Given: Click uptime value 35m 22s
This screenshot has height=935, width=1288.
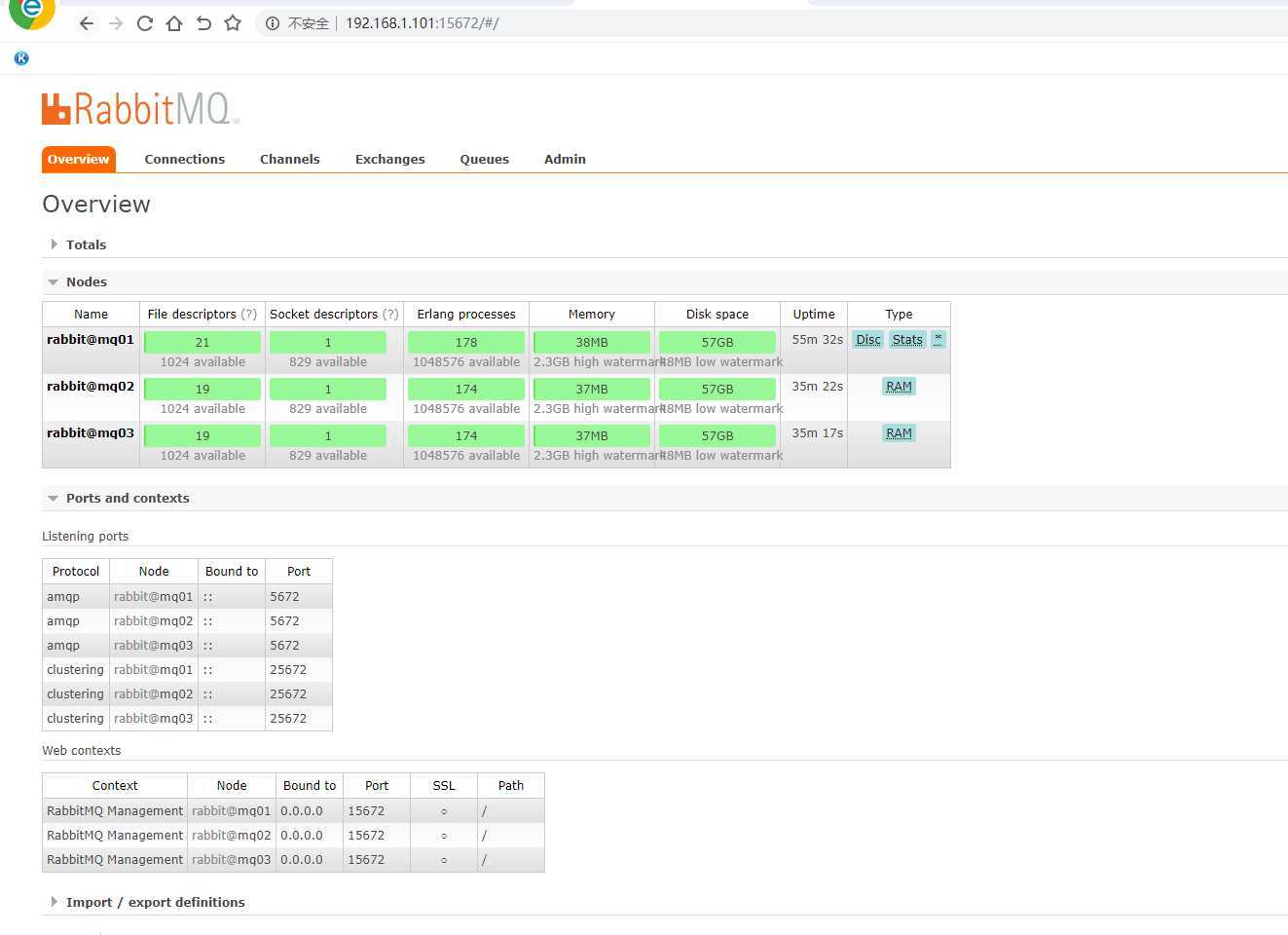Looking at the screenshot, I should click(818, 386).
